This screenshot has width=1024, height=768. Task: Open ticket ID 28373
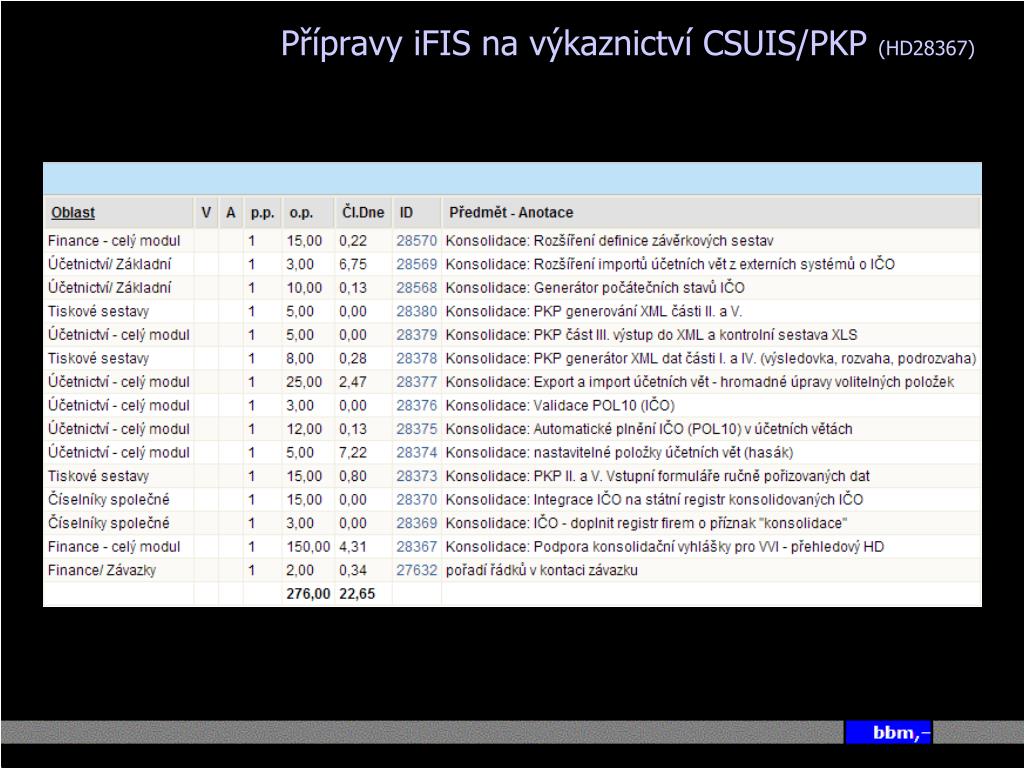pyautogui.click(x=416, y=476)
